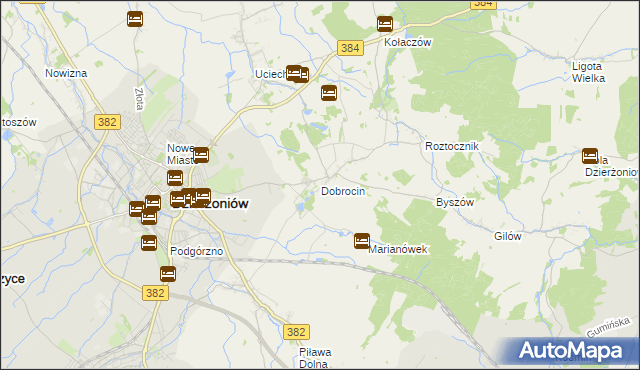Click the hotel marker next to Marianówek
This screenshot has width=640, height=370.
point(362,241)
